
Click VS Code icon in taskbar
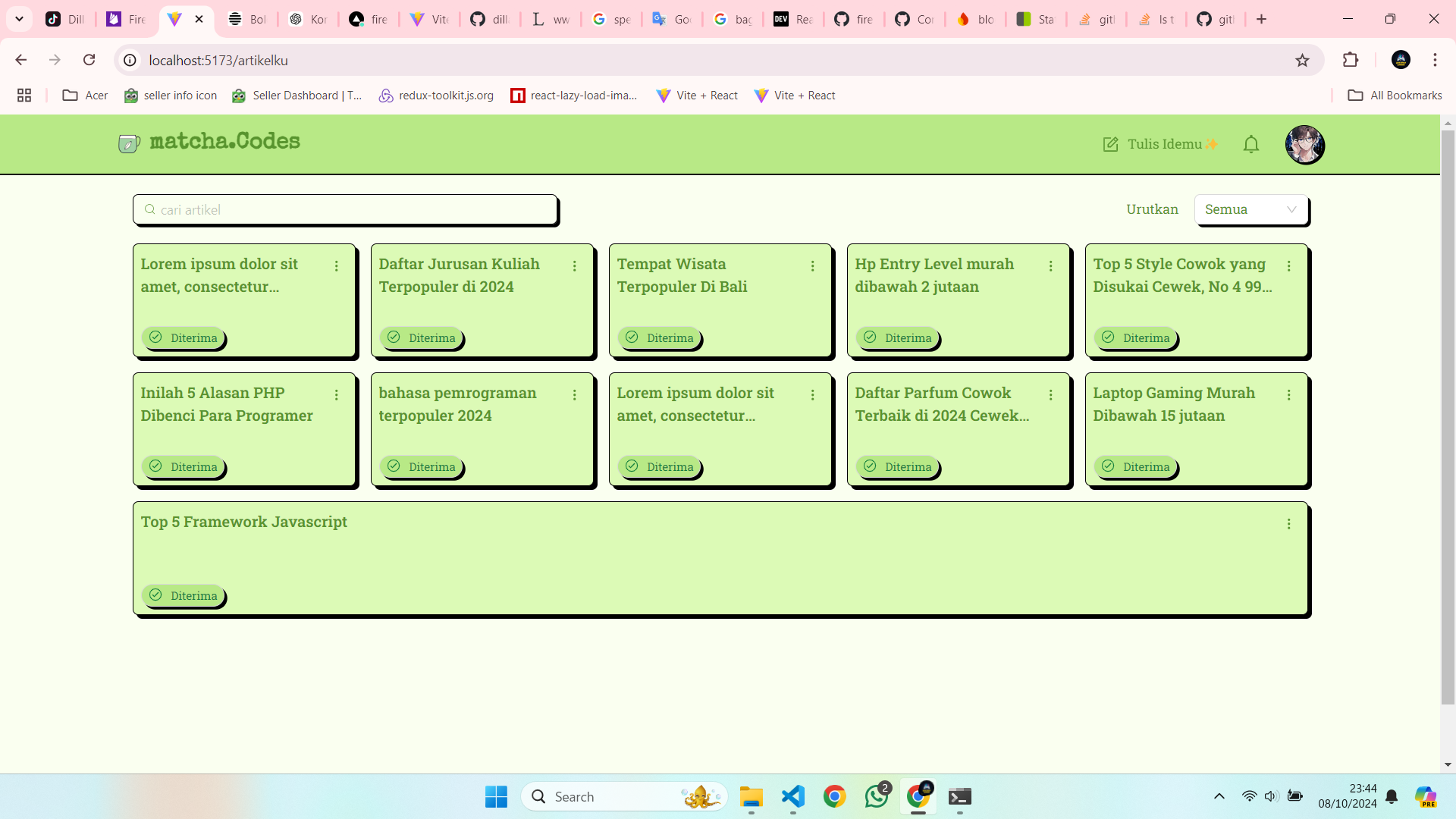pyautogui.click(x=793, y=796)
